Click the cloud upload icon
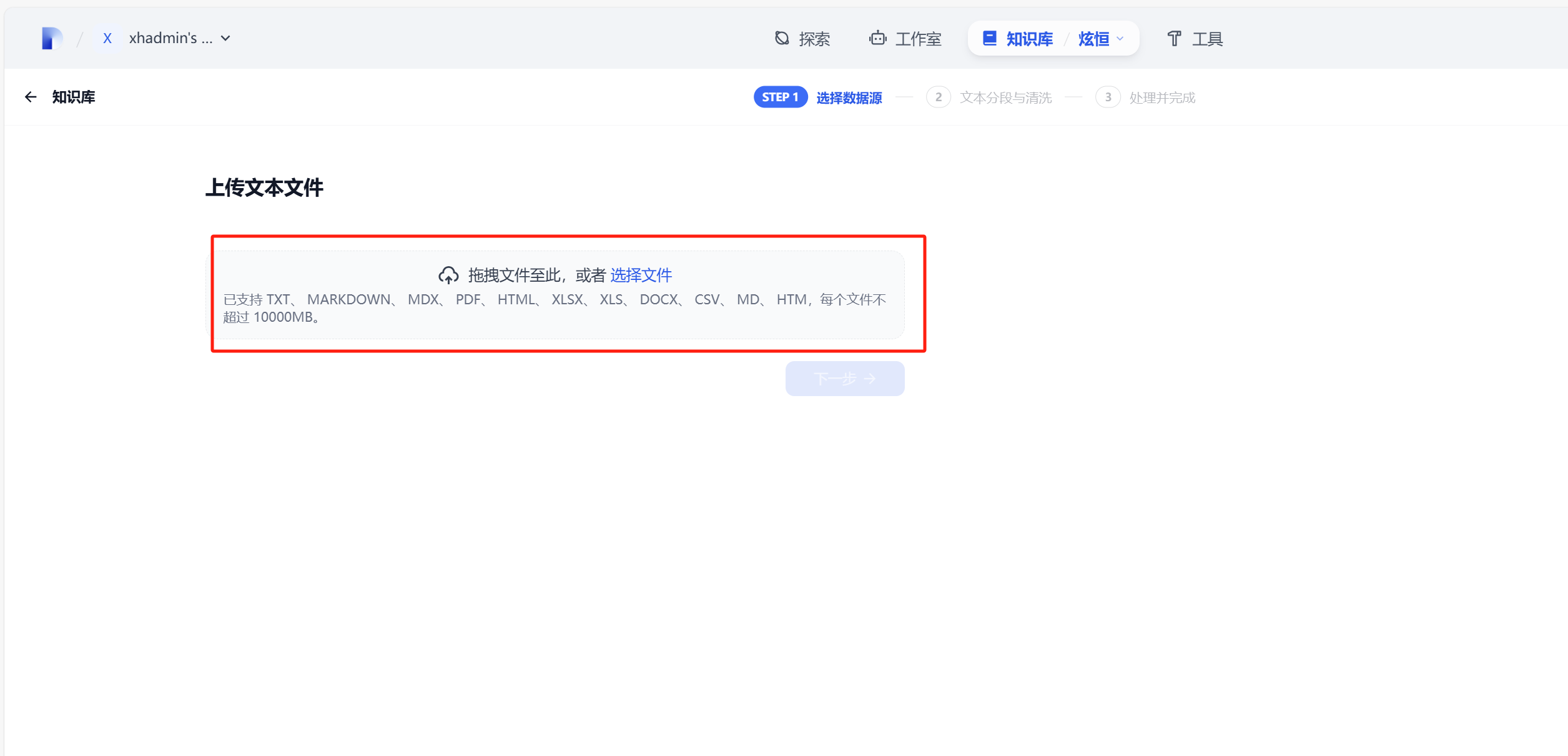The image size is (1568, 756). (448, 275)
